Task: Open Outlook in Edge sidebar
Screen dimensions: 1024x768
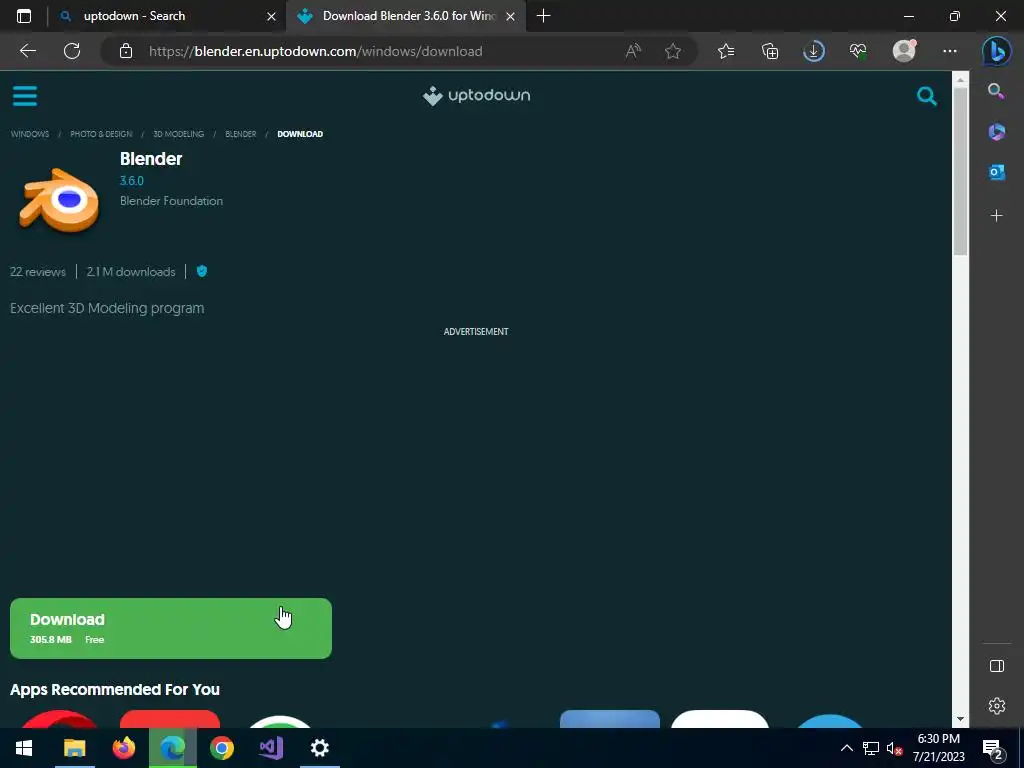Action: (997, 172)
